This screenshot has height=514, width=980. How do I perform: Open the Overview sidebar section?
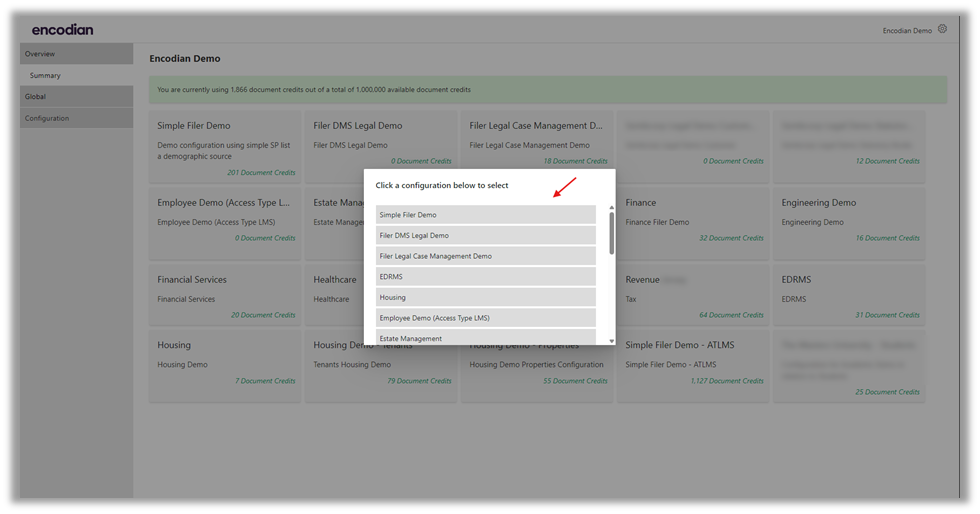76,54
